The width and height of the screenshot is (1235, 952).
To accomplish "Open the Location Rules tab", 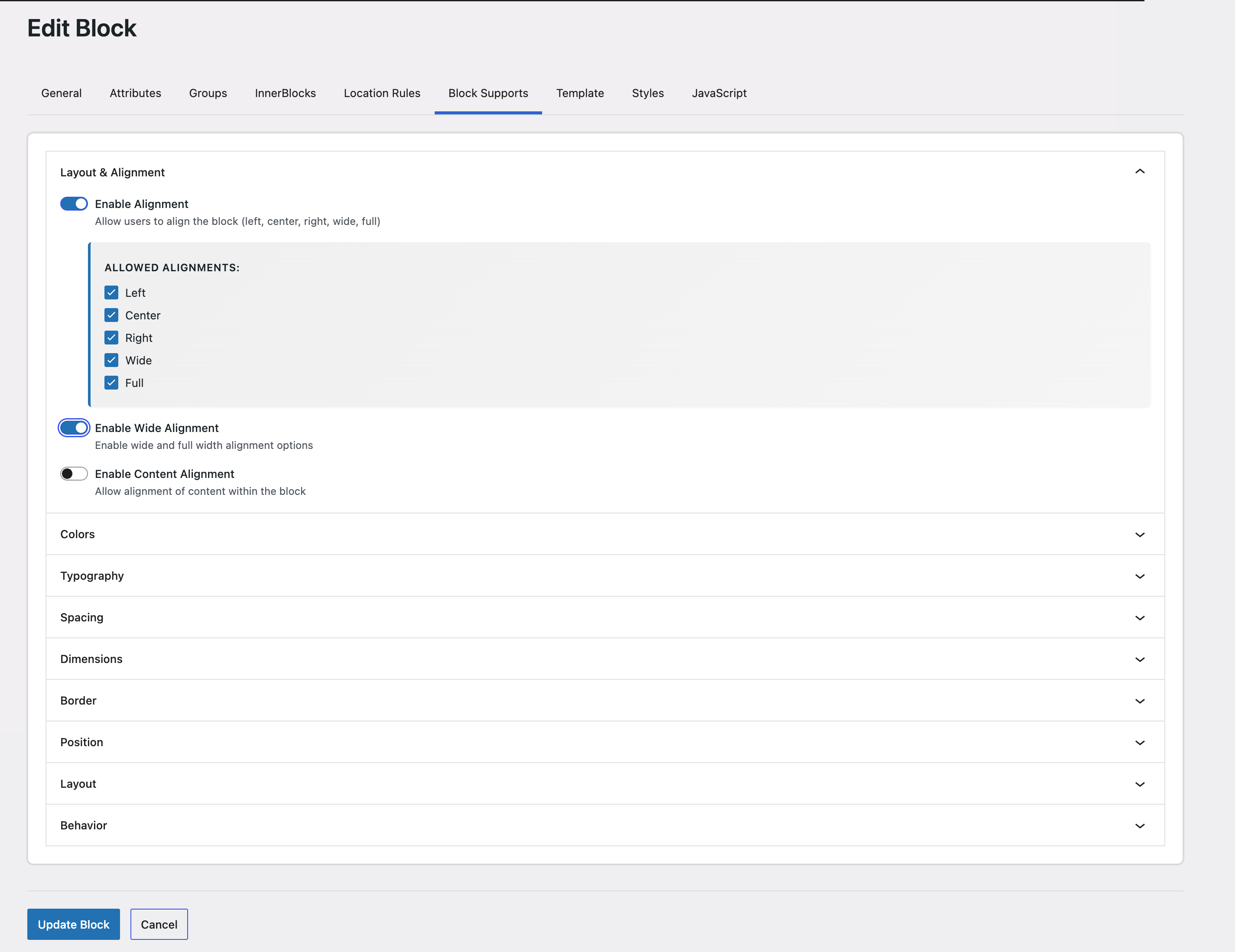I will pyautogui.click(x=382, y=93).
